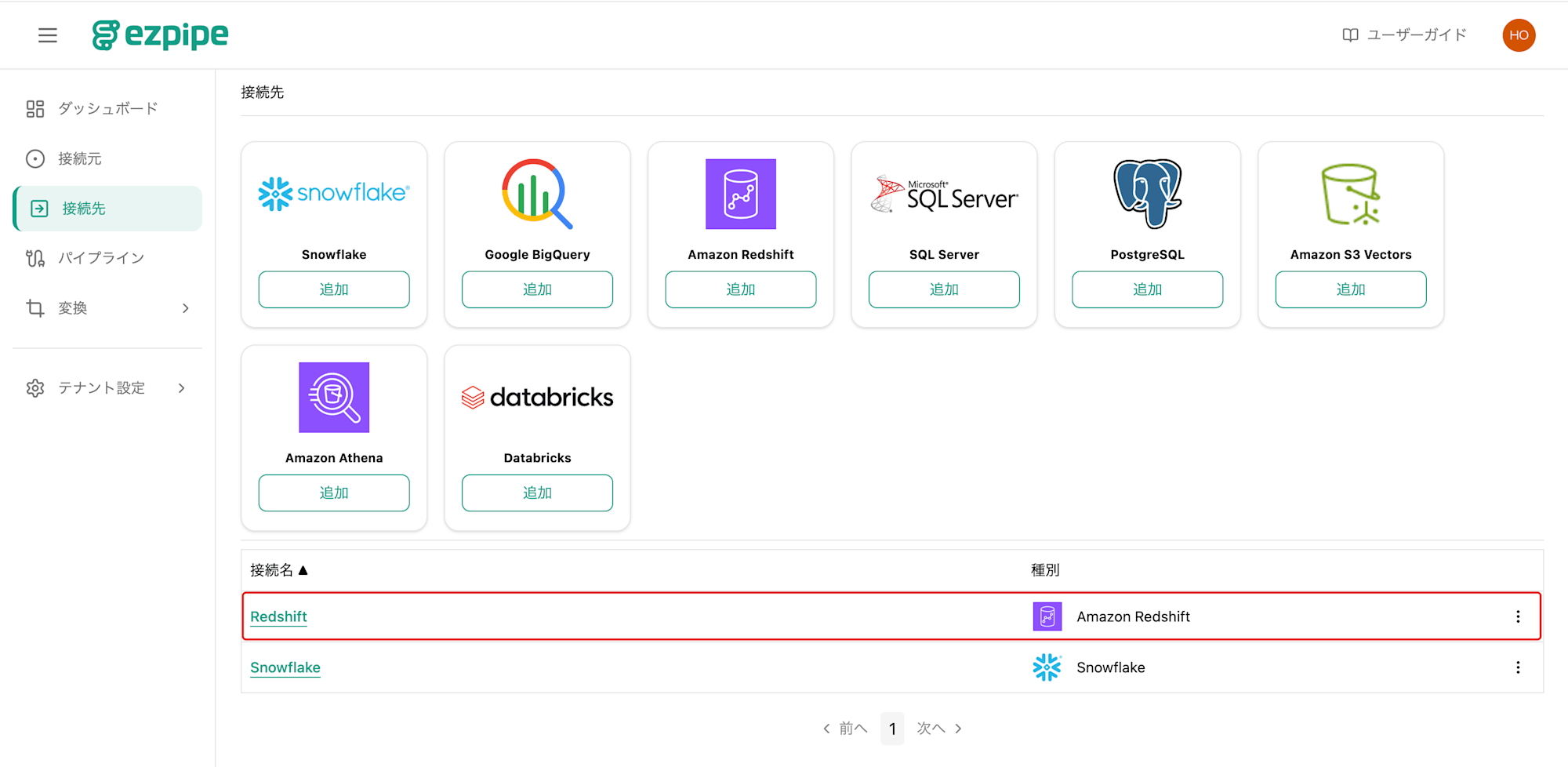
Task: Select 接続先 in sidebar
Action: pyautogui.click(x=107, y=209)
